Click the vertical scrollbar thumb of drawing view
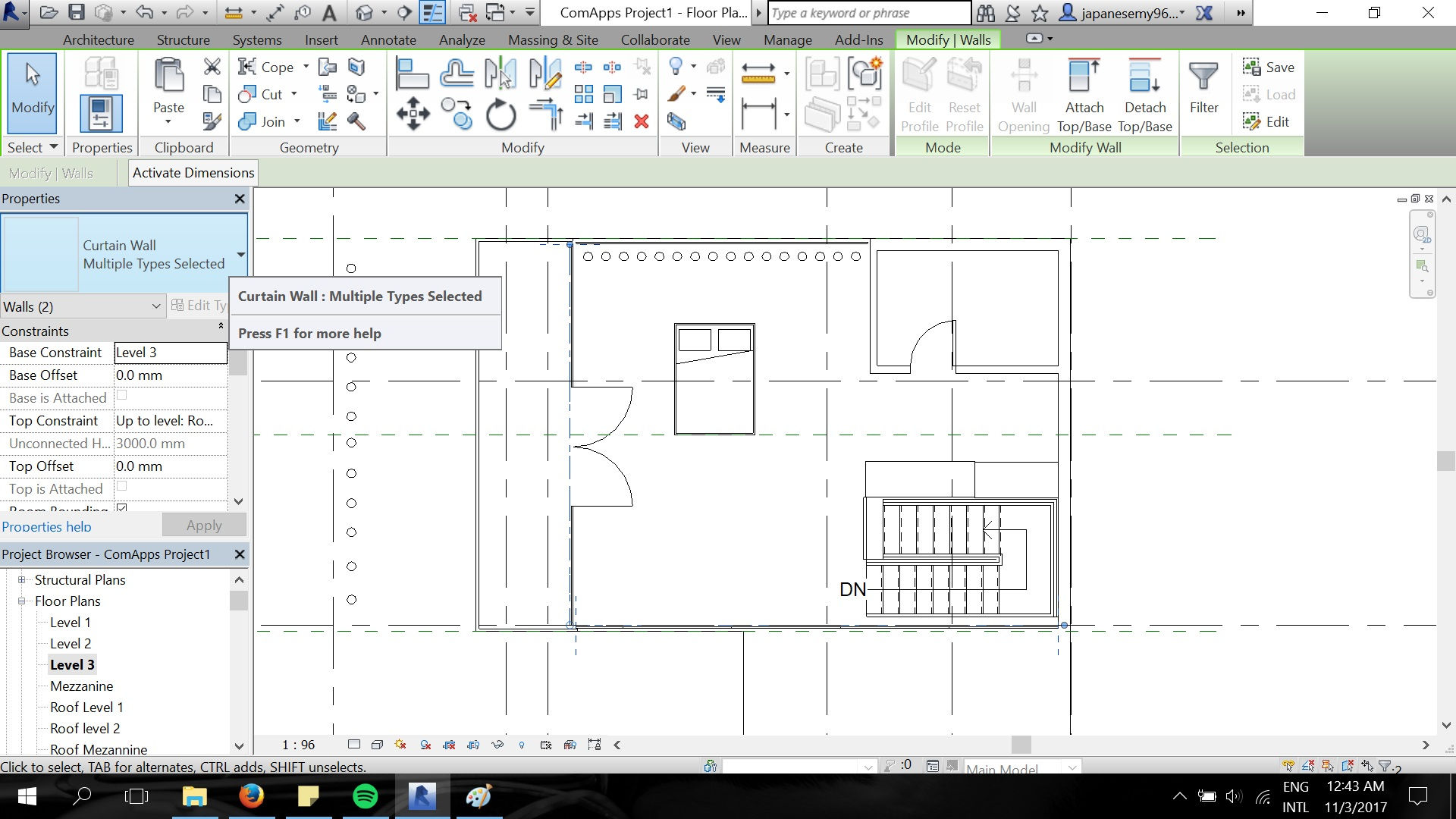The height and width of the screenshot is (819, 1456). coord(1446,461)
